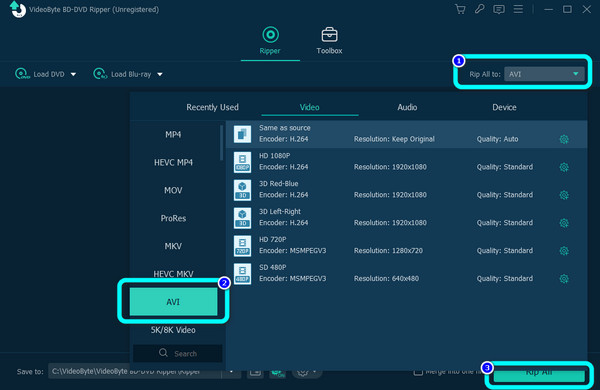The height and width of the screenshot is (390, 600).
Task: Expand the Load DVD dropdown arrow
Action: 73,74
